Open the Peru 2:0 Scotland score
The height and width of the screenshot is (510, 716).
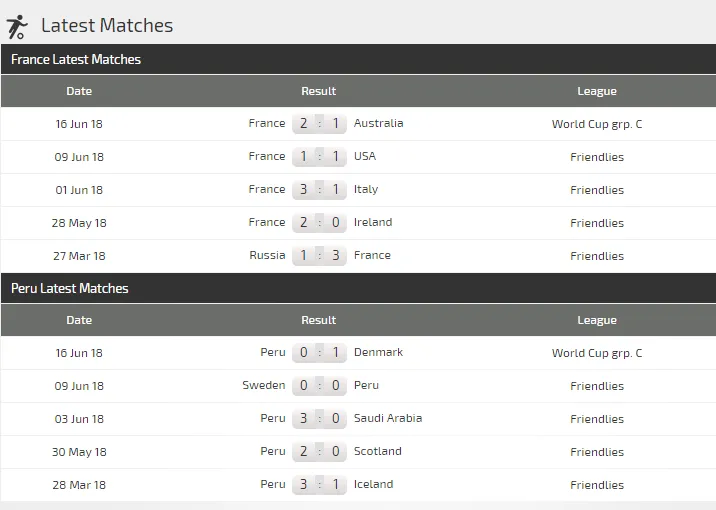pos(319,451)
